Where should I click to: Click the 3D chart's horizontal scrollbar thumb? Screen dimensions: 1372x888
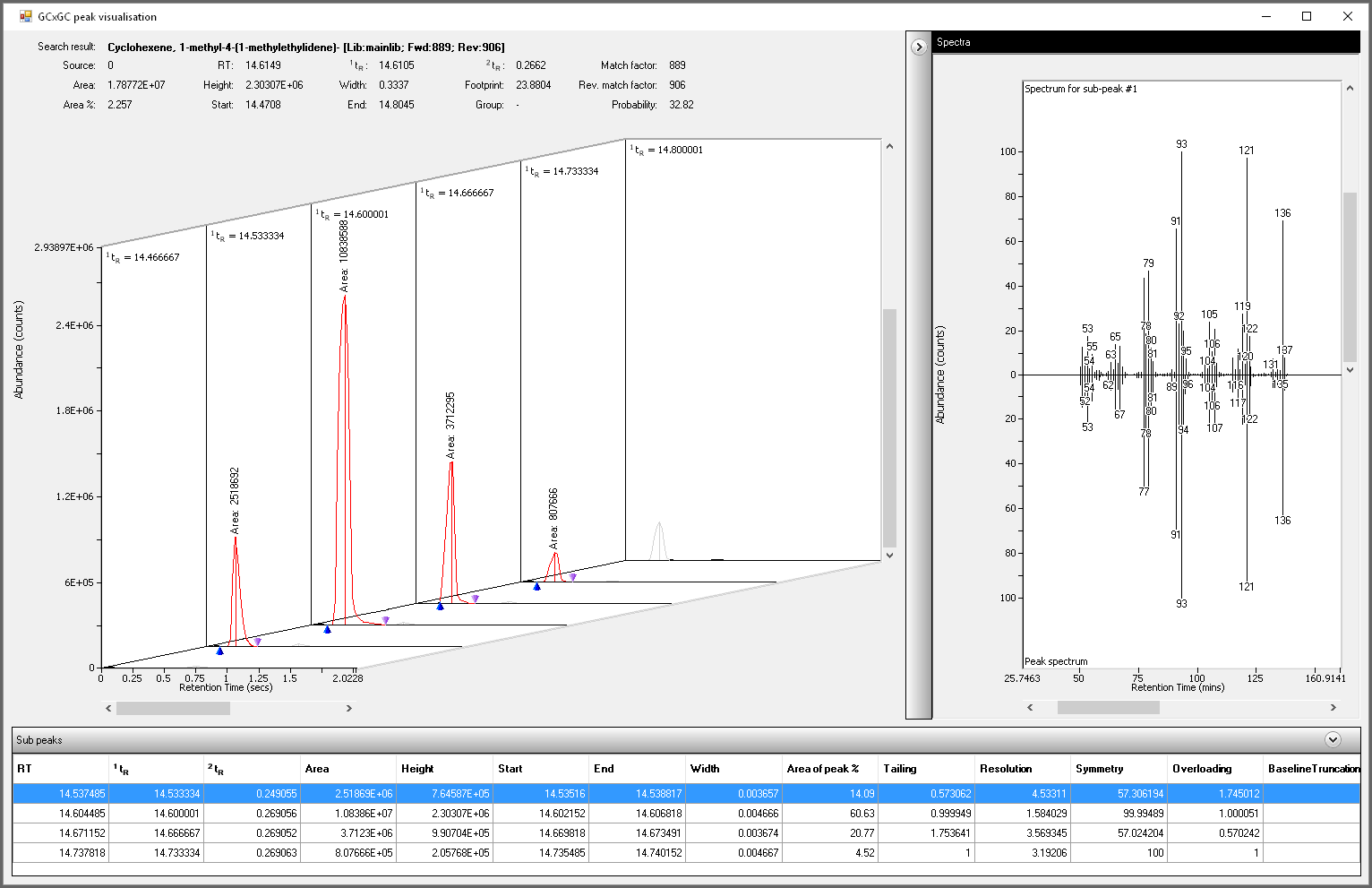coord(173,708)
